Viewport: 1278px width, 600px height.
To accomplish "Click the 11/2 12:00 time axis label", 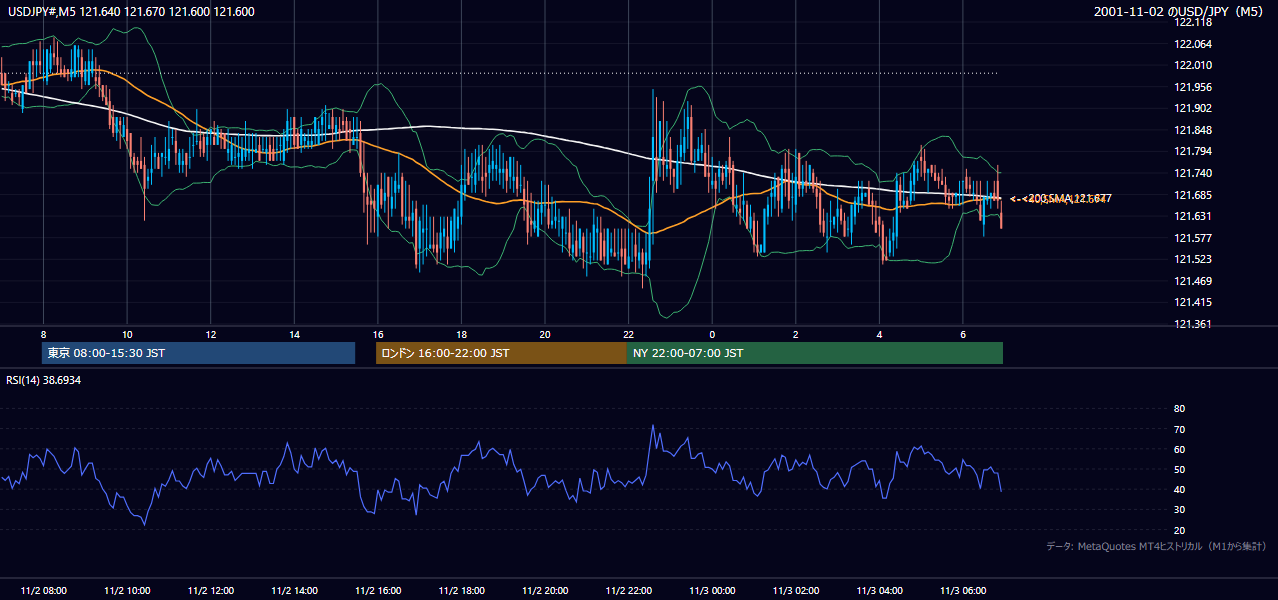I will click(x=211, y=591).
